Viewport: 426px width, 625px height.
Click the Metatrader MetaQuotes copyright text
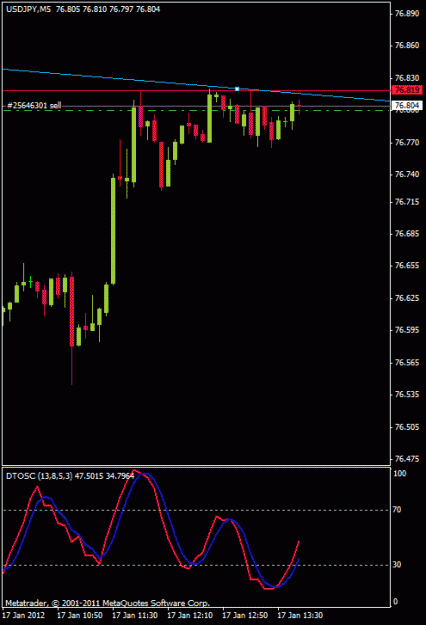click(x=108, y=603)
